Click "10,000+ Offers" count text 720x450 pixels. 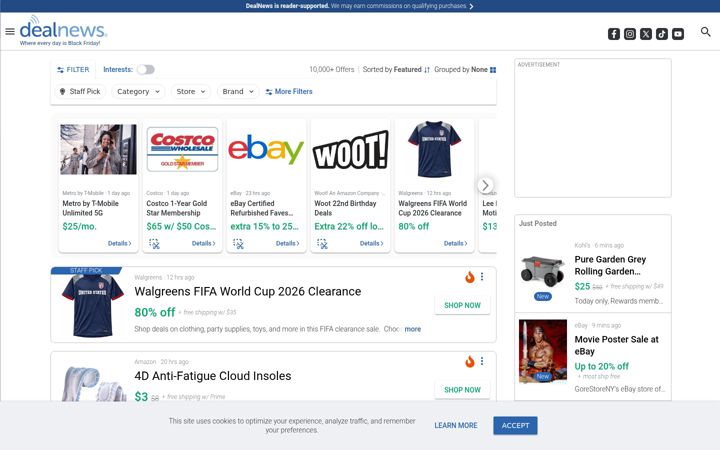332,69
